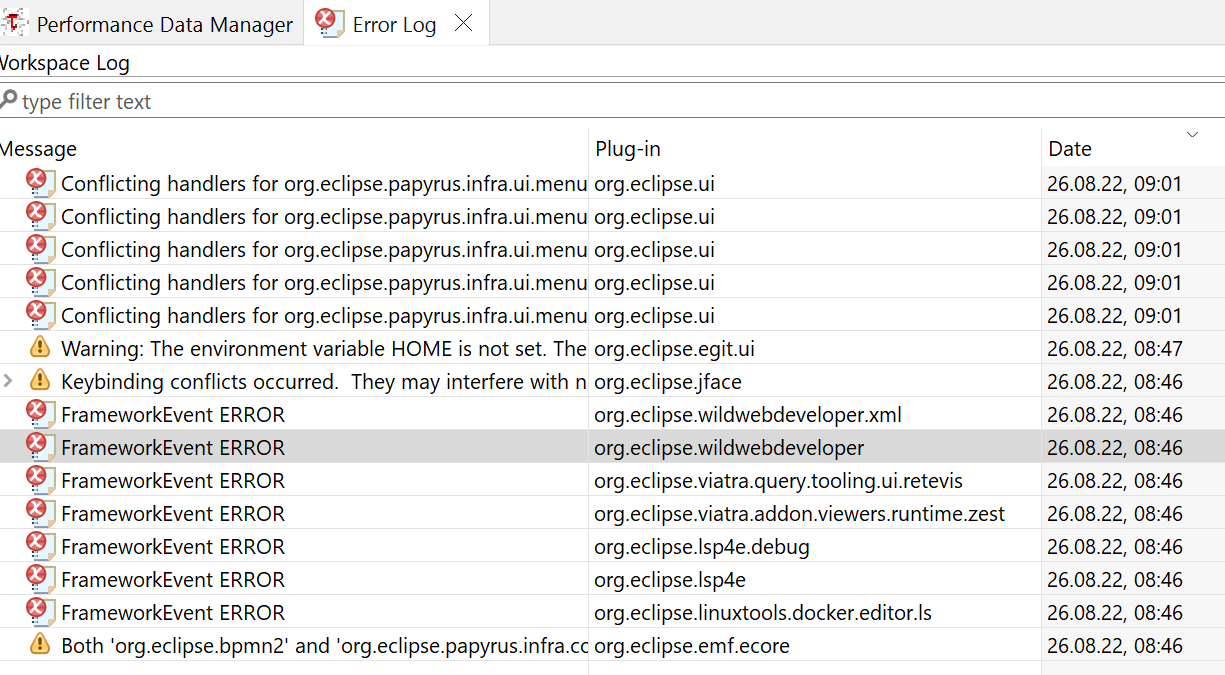
Task: Sort the log by the Message column header
Action: point(294,148)
